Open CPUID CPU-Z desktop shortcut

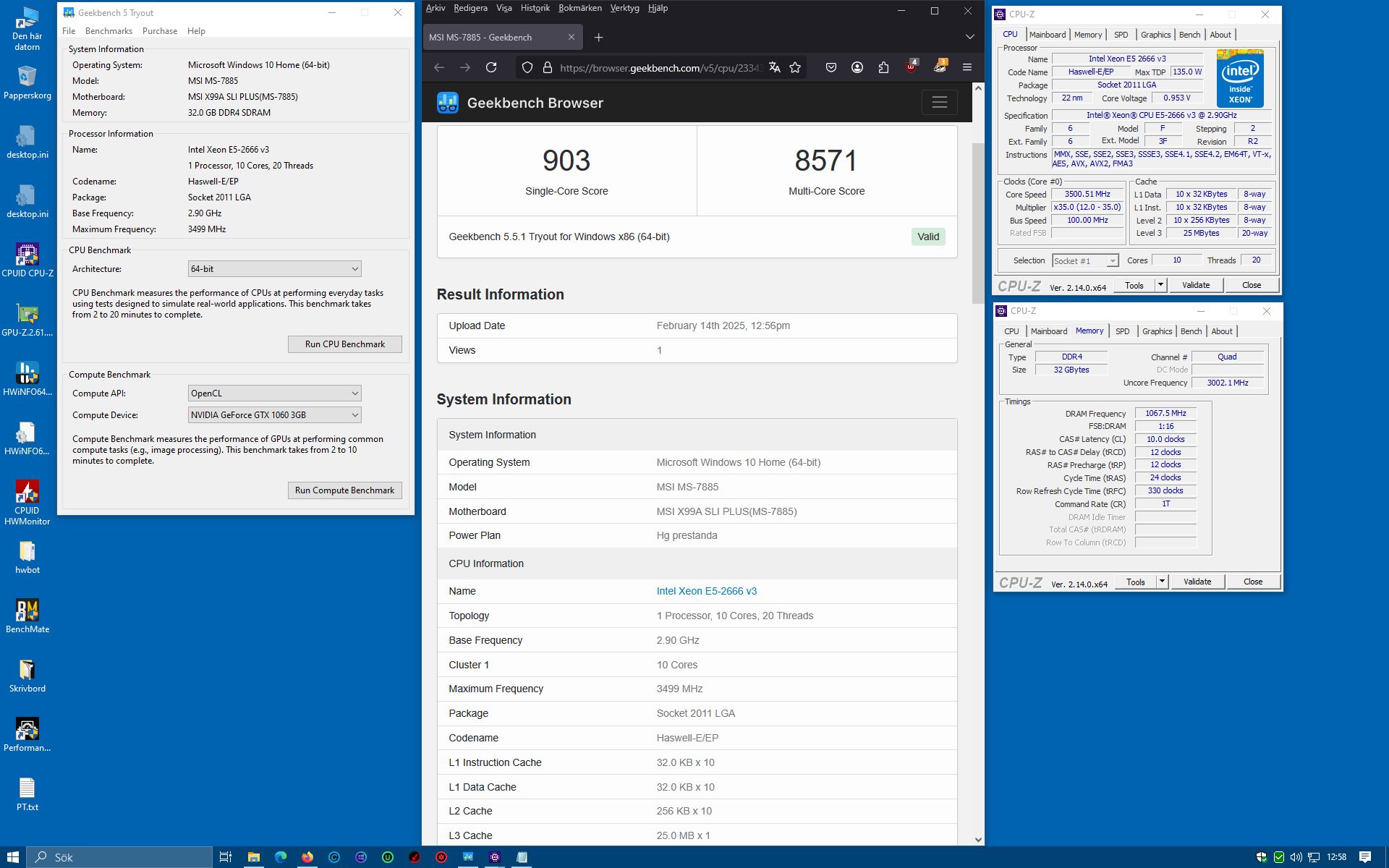tap(27, 260)
